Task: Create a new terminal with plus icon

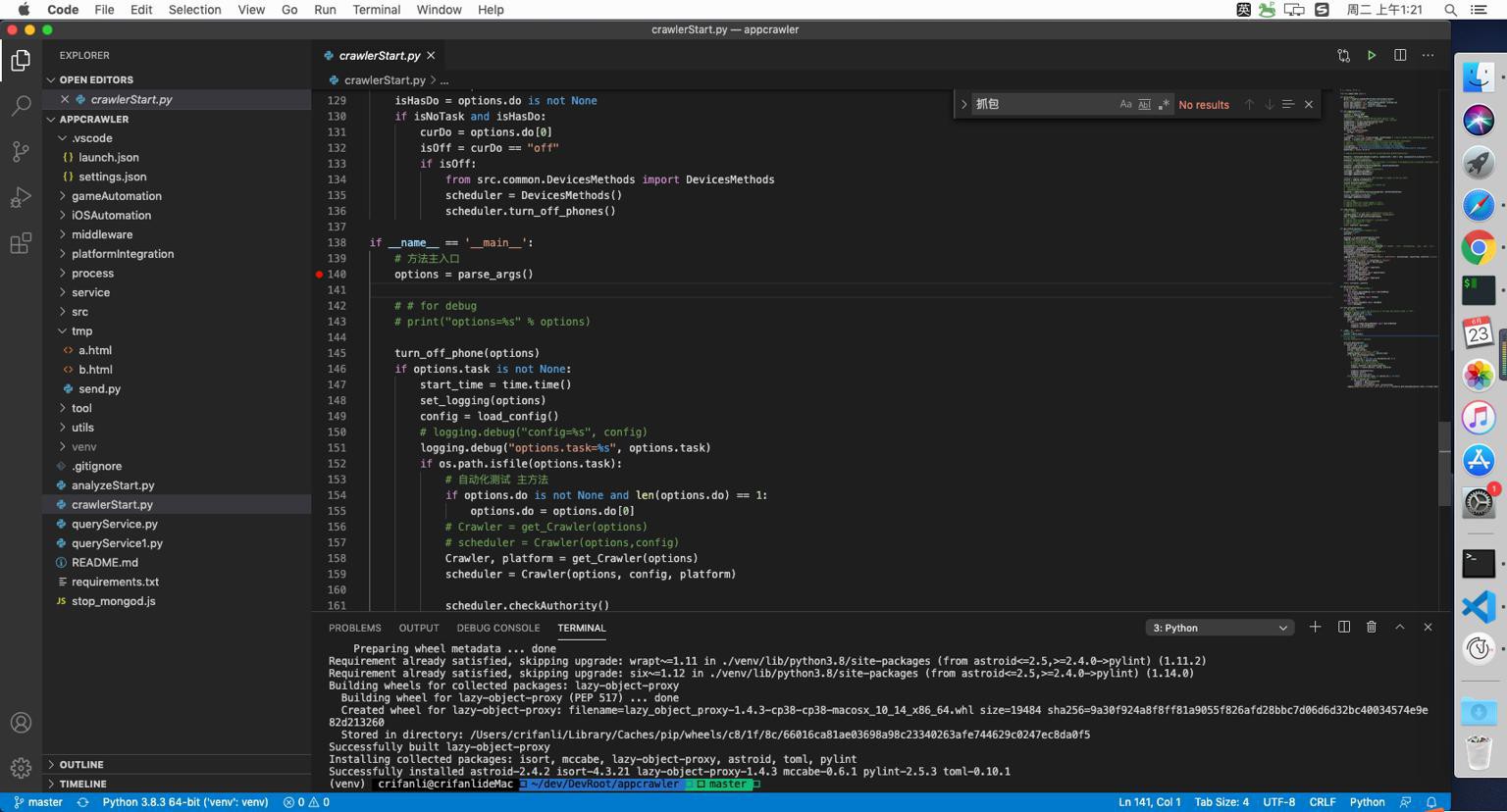Action: (1315, 628)
